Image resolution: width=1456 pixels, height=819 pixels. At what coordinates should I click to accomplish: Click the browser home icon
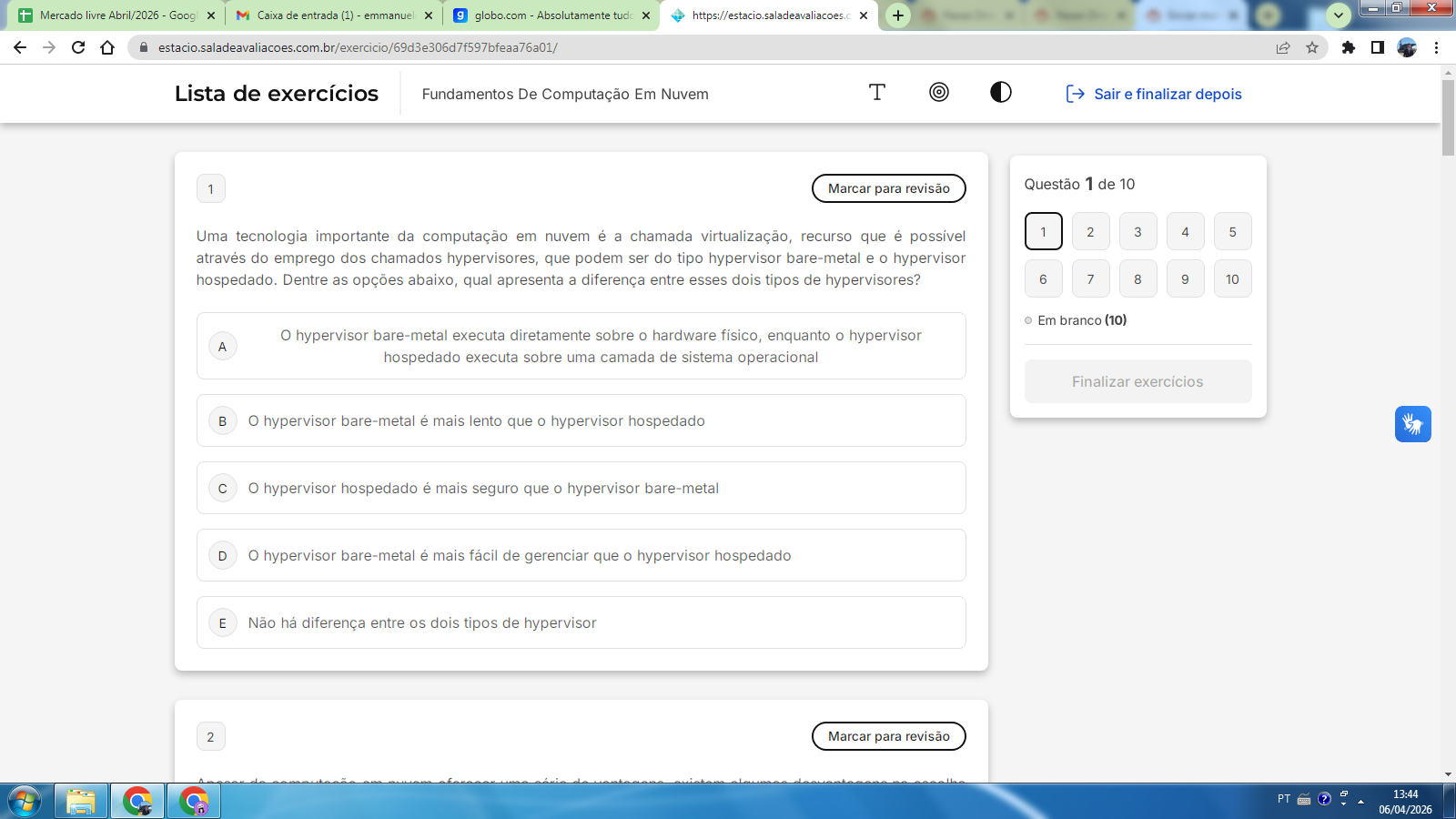pos(107,47)
